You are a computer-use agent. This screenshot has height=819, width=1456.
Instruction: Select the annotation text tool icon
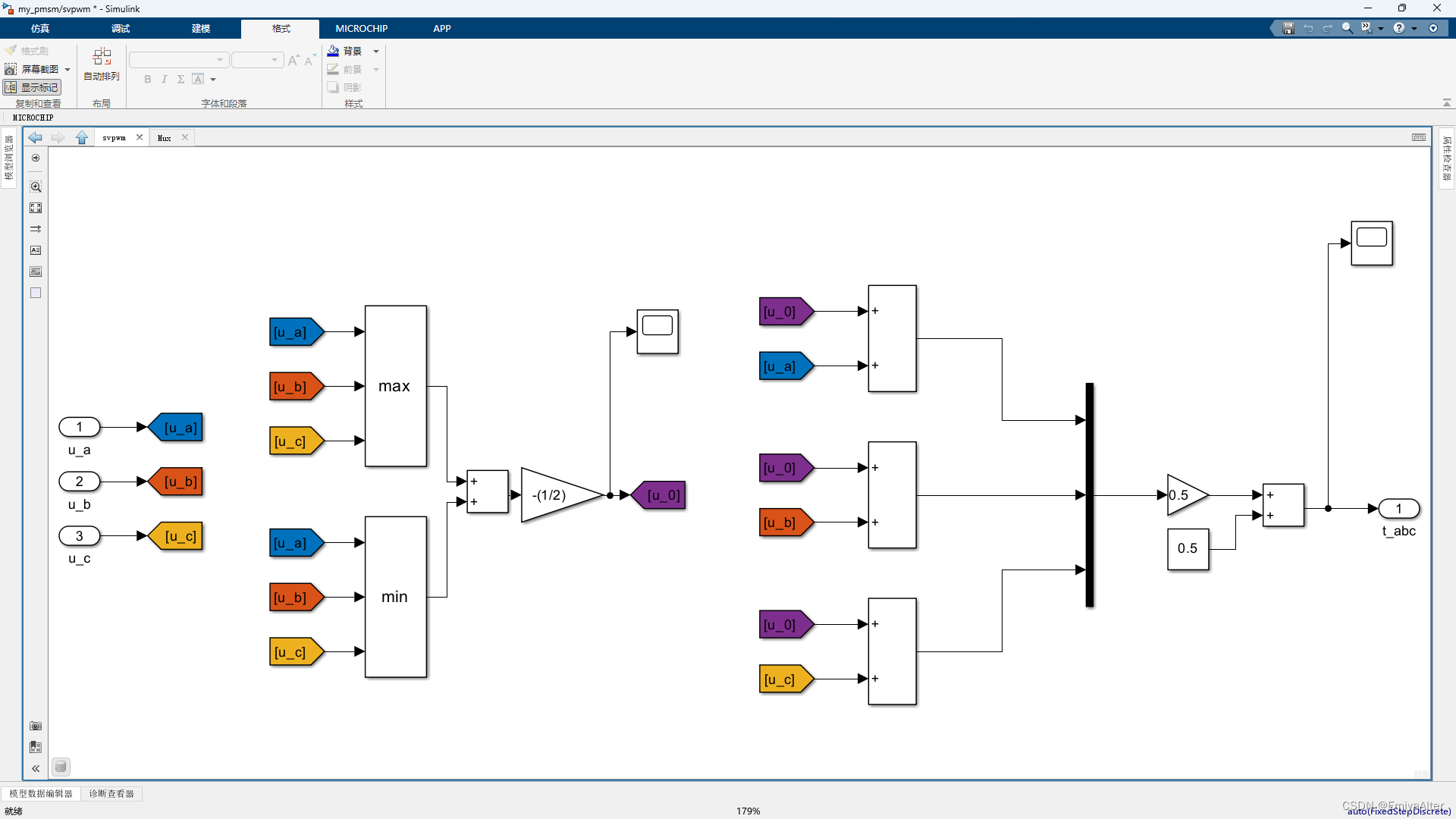[x=36, y=250]
